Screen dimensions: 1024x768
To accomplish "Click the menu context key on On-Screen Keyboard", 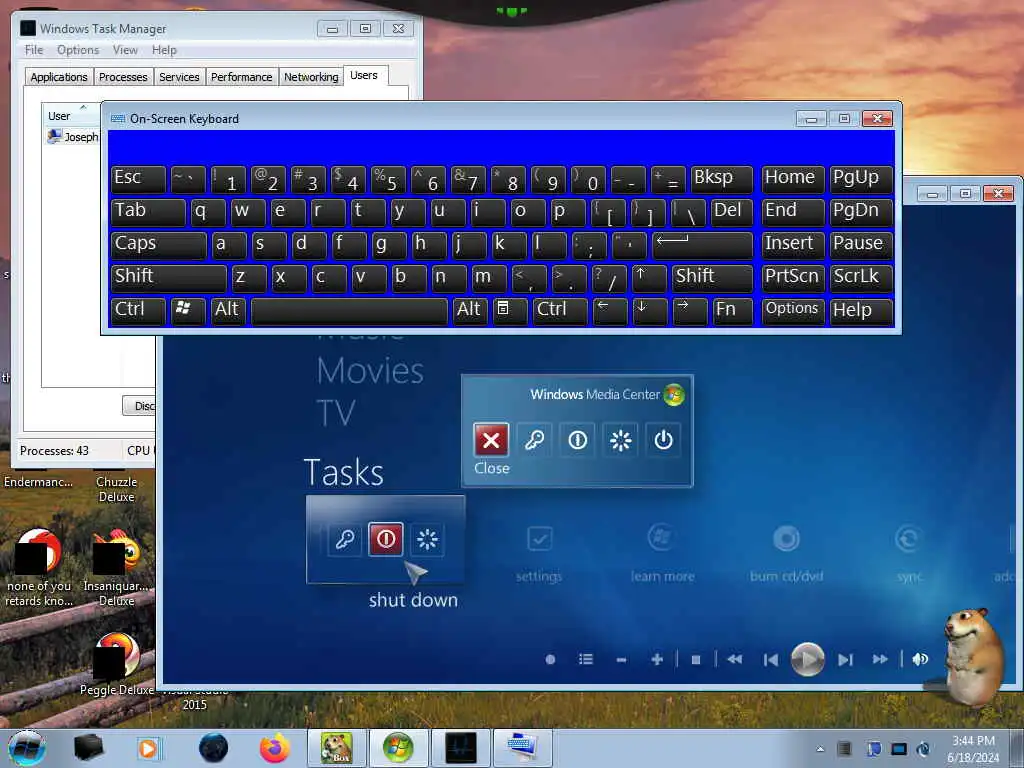I will click(x=509, y=311).
